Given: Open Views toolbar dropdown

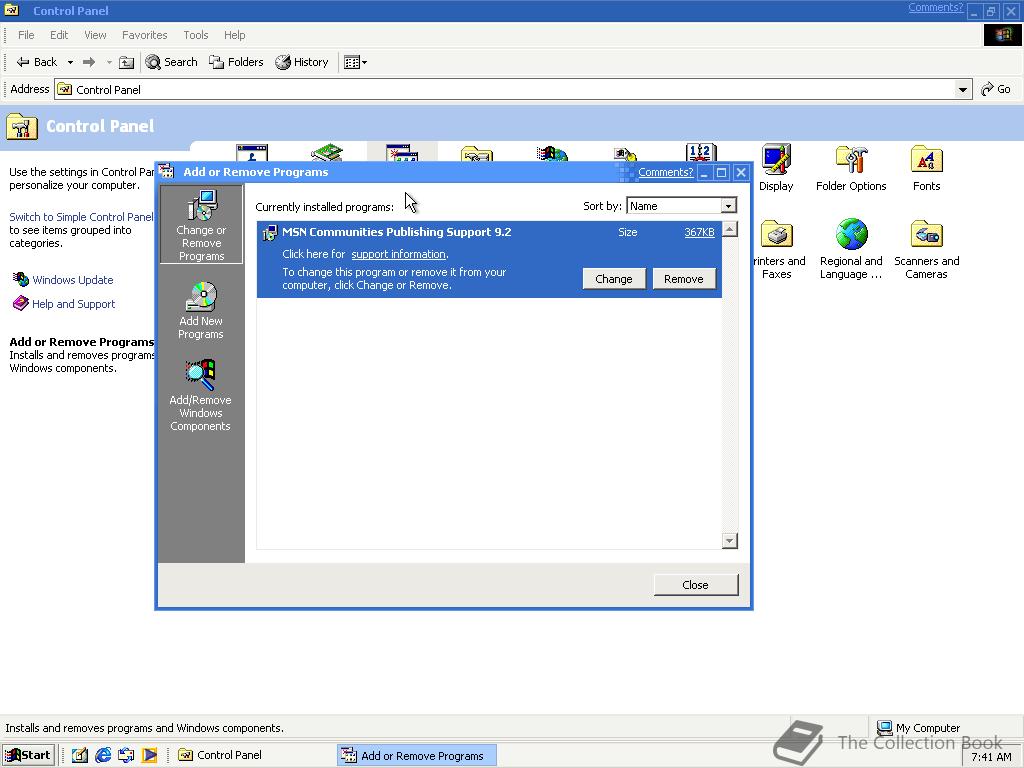Looking at the screenshot, I should point(355,62).
